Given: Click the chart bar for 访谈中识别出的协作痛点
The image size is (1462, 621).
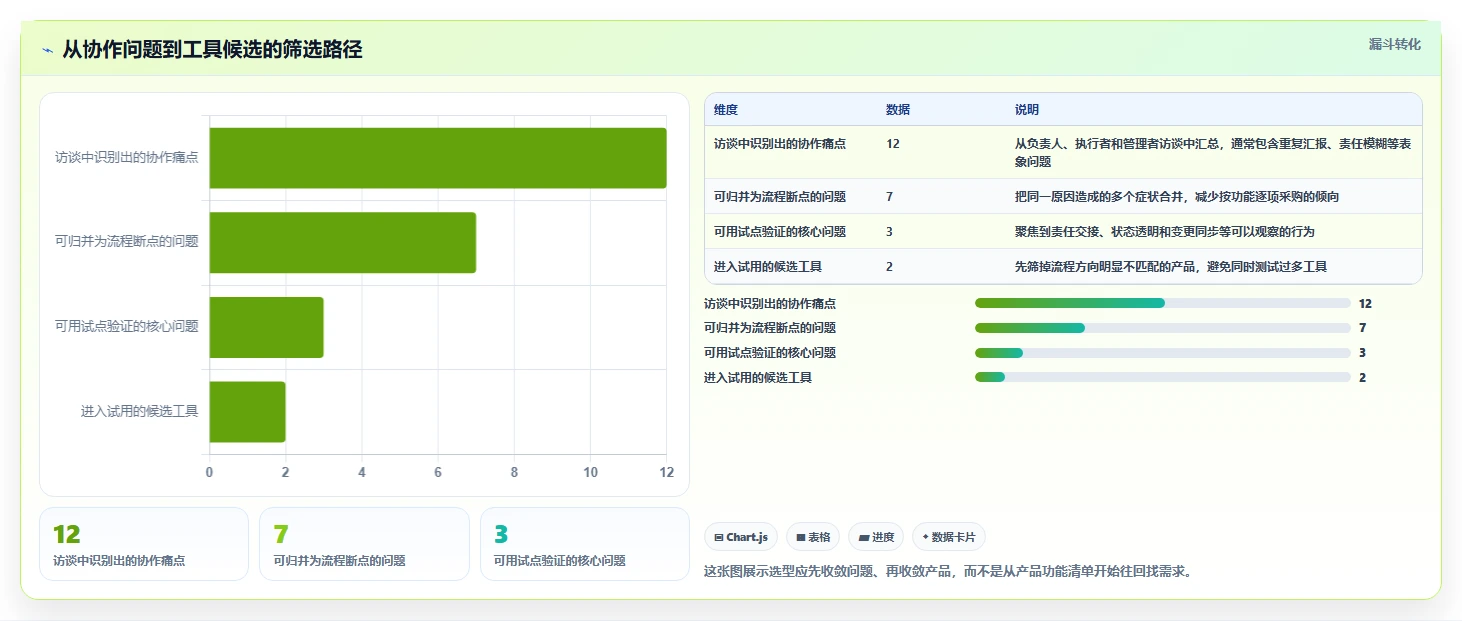Looking at the screenshot, I should point(438,158).
